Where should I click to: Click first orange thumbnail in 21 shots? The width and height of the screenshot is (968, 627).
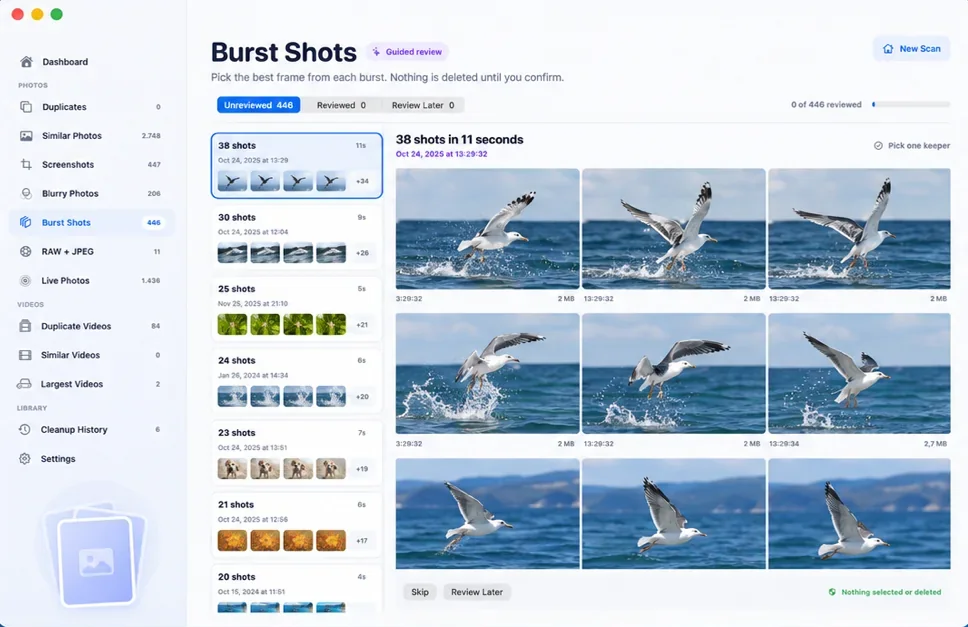232,541
